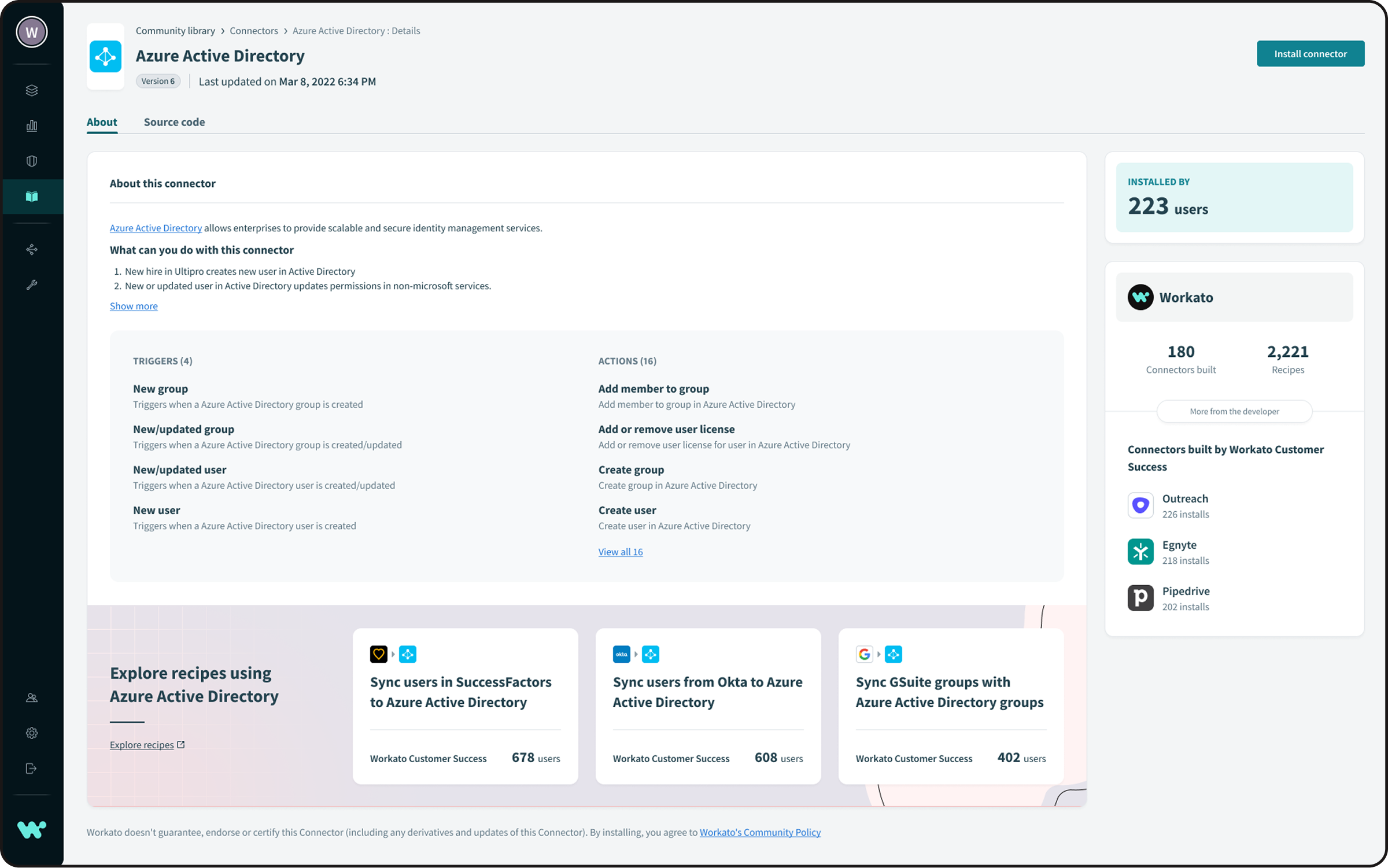Click the Workato logo at sidebar bottom
The image size is (1388, 868).
pyautogui.click(x=33, y=831)
